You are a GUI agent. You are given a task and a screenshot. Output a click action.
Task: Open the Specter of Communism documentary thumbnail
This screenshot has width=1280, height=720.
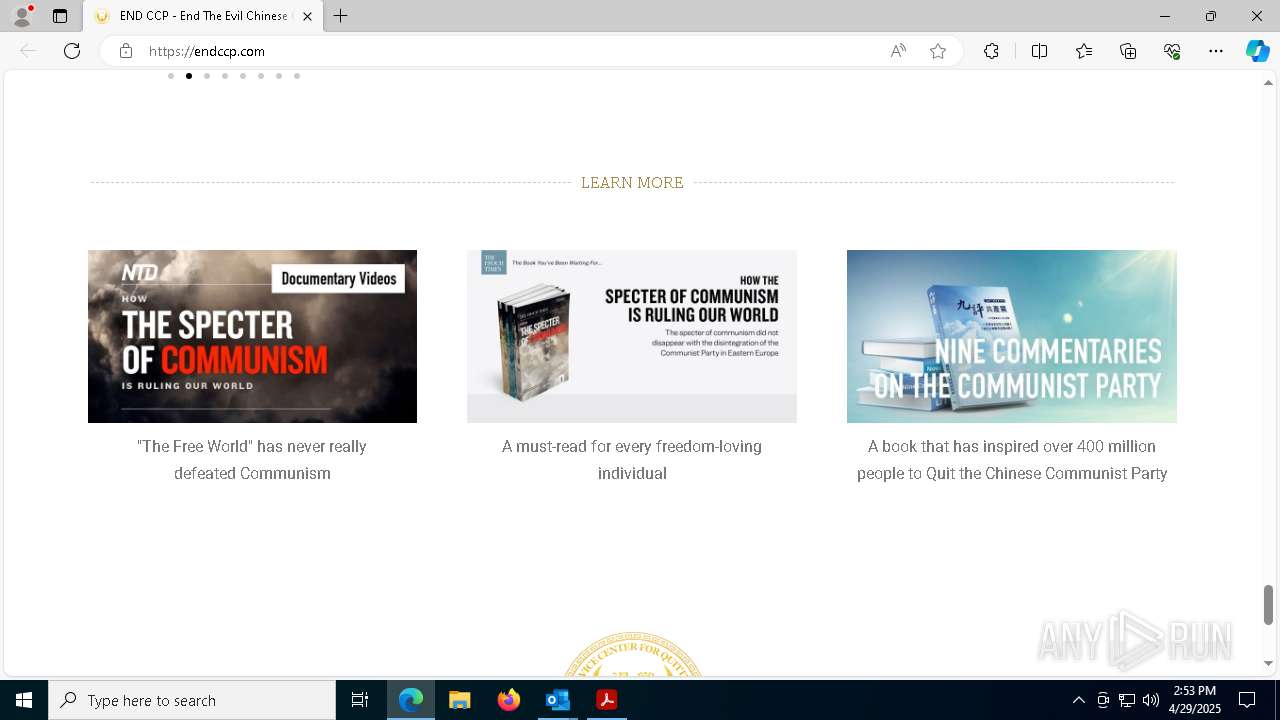[252, 336]
